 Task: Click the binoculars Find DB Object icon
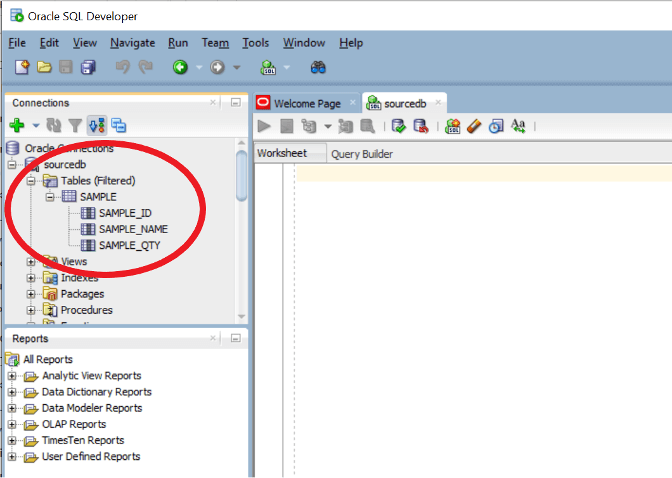[x=318, y=67]
